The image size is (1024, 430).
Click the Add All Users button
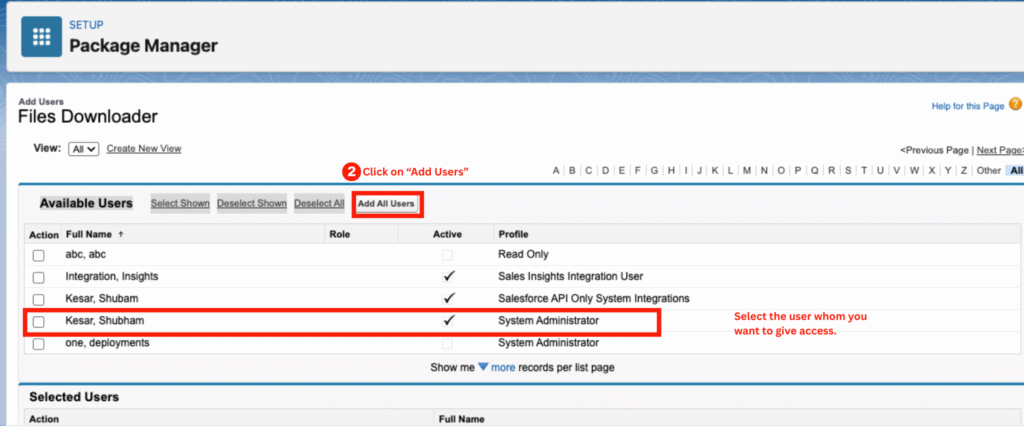(386, 204)
